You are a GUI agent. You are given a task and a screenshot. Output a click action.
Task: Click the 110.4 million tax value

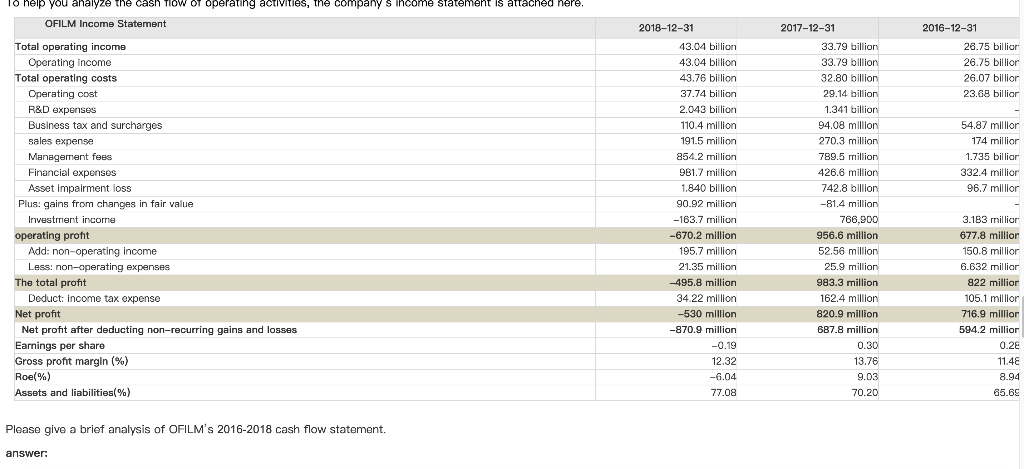[709, 125]
